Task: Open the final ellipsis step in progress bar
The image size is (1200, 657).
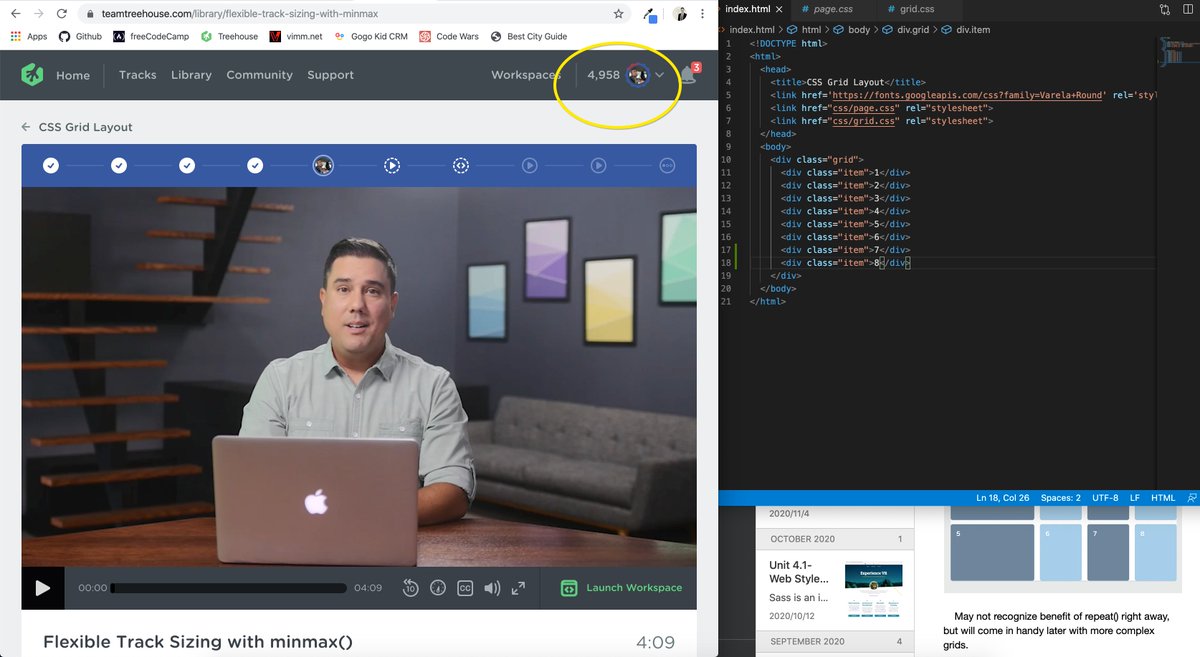Action: tap(667, 165)
